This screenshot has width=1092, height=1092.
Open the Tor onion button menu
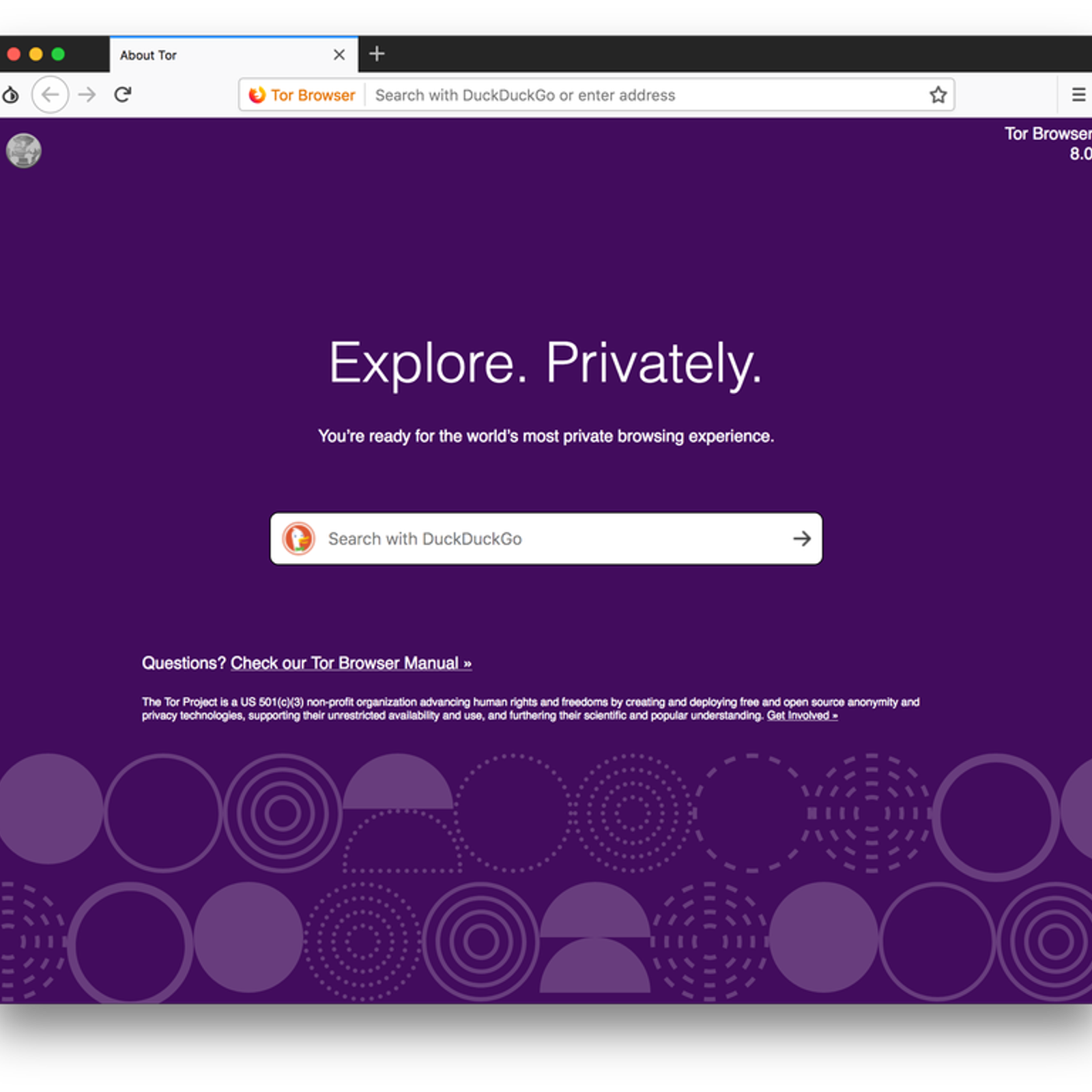click(x=10, y=95)
